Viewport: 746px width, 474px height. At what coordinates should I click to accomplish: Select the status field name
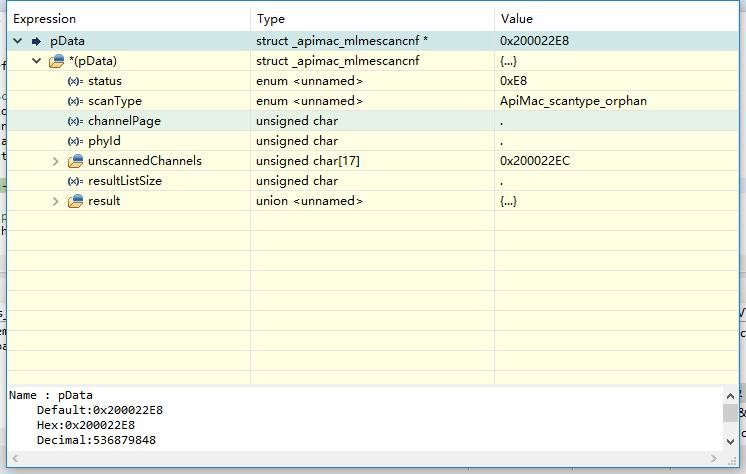click(x=105, y=81)
